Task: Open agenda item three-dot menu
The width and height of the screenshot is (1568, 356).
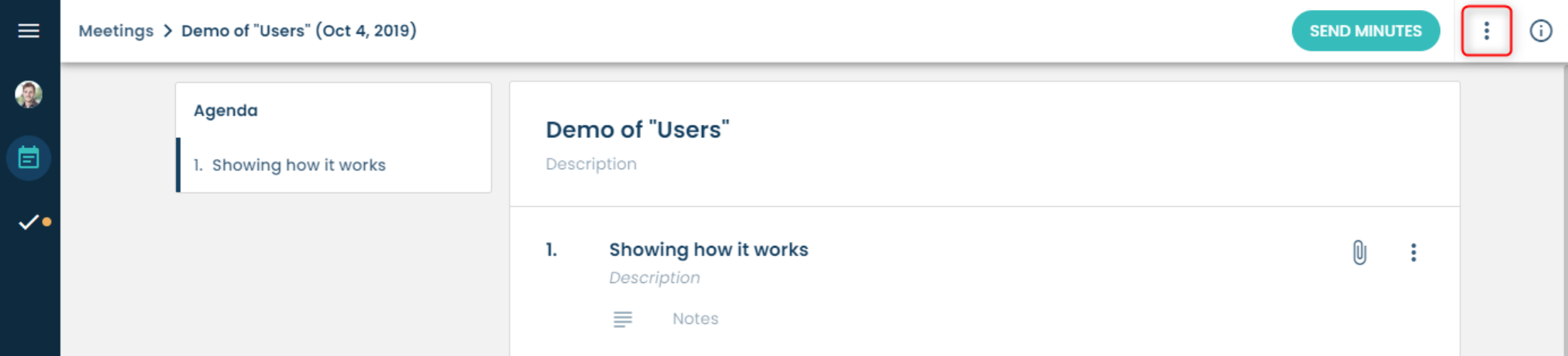Action: click(x=1413, y=253)
